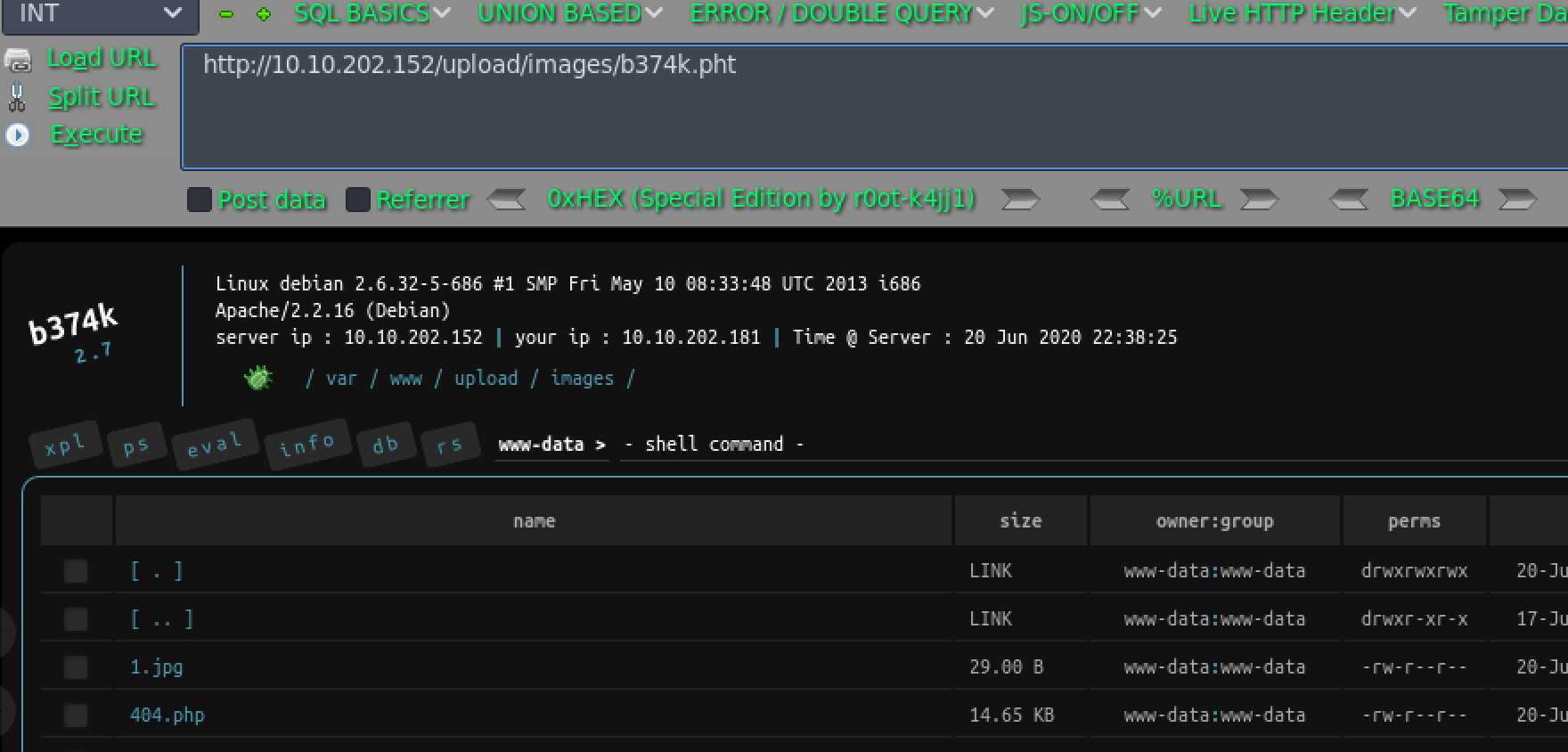Open the [ .. ] parent directory link
This screenshot has height=752, width=1568.
click(162, 618)
